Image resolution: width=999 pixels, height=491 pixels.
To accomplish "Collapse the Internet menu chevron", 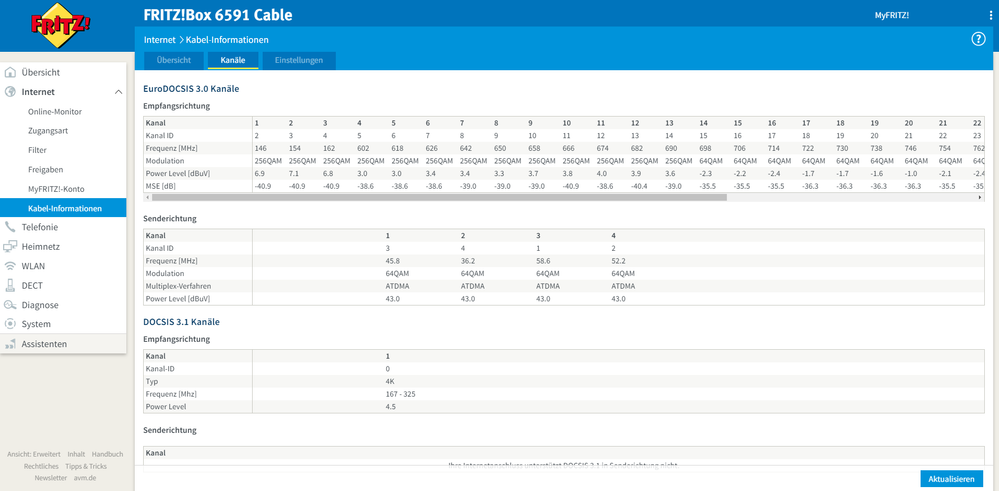I will tap(118, 92).
